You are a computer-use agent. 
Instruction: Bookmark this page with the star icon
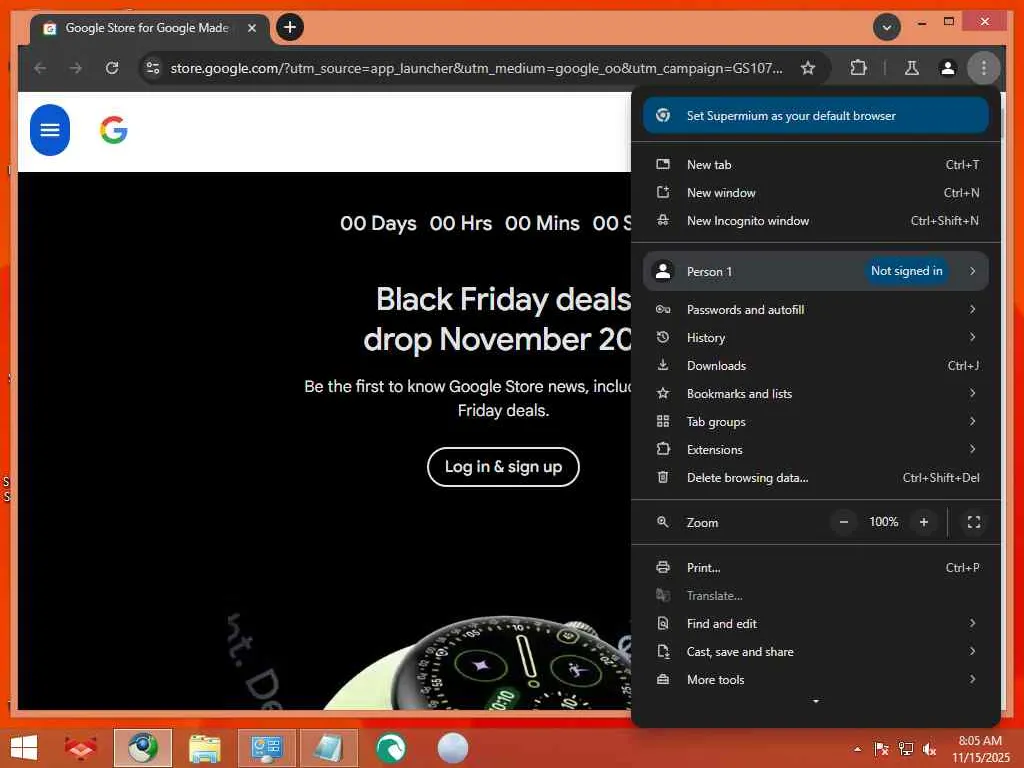[x=808, y=68]
